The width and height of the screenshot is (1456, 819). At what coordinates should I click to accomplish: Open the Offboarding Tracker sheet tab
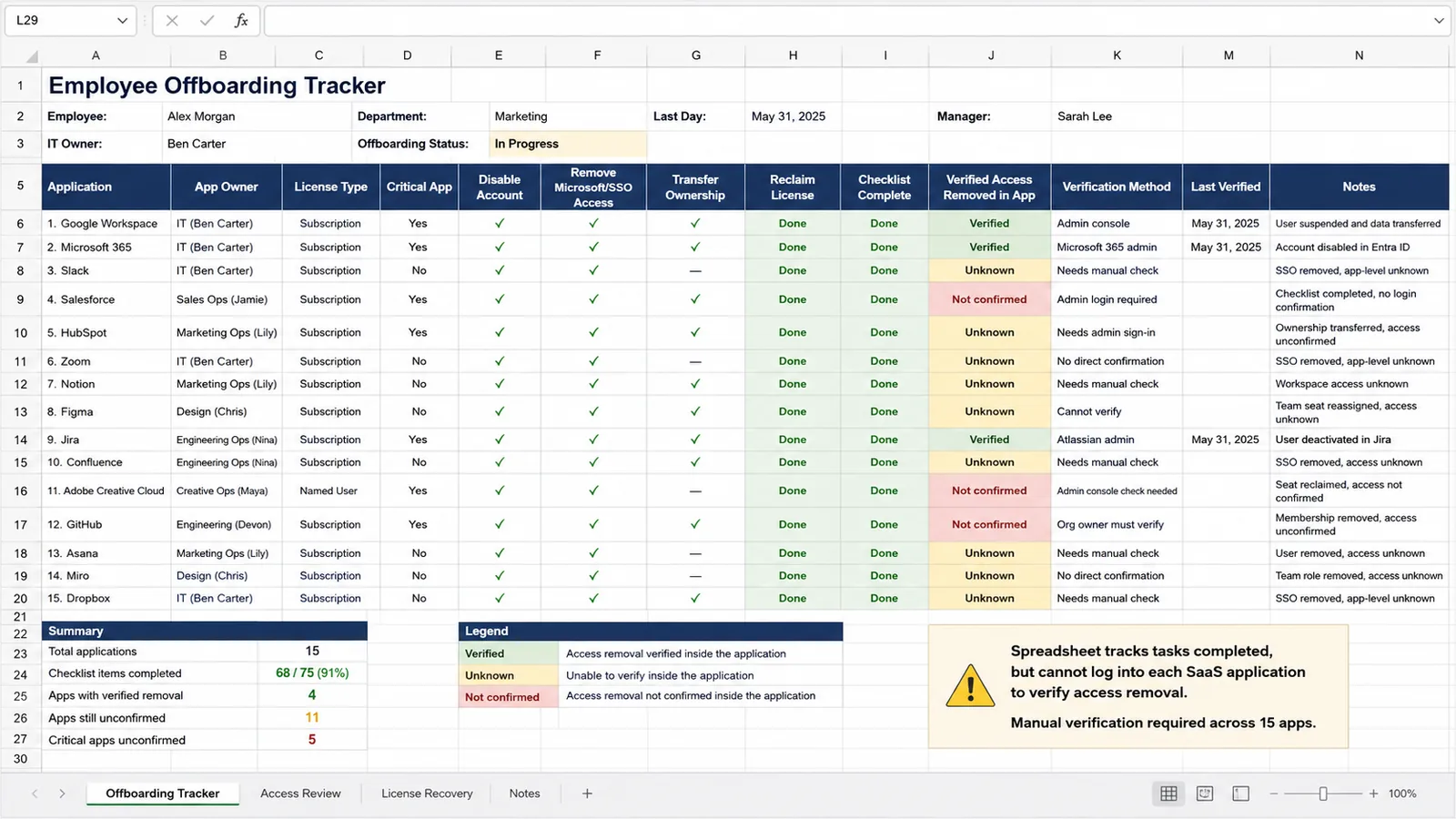pos(163,794)
